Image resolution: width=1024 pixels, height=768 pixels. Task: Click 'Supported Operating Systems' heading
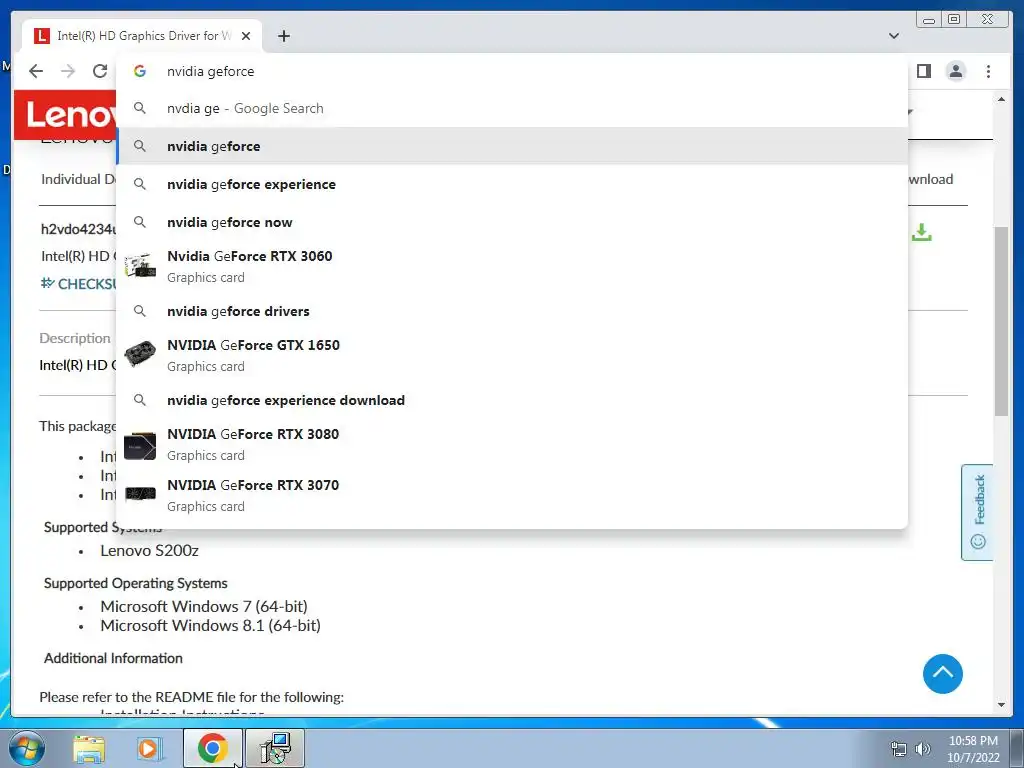(136, 583)
